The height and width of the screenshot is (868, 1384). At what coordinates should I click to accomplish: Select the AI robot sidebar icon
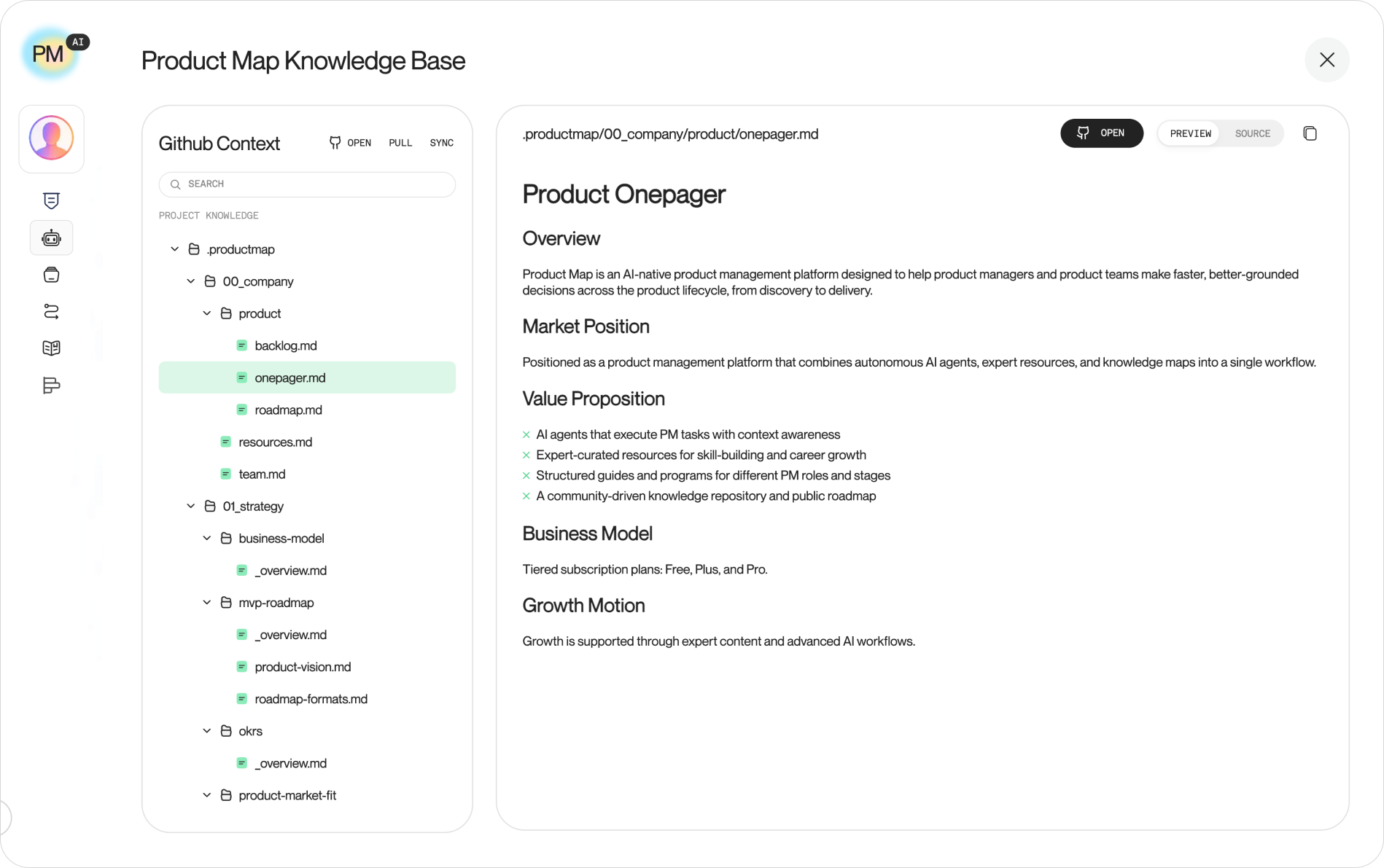click(51, 238)
